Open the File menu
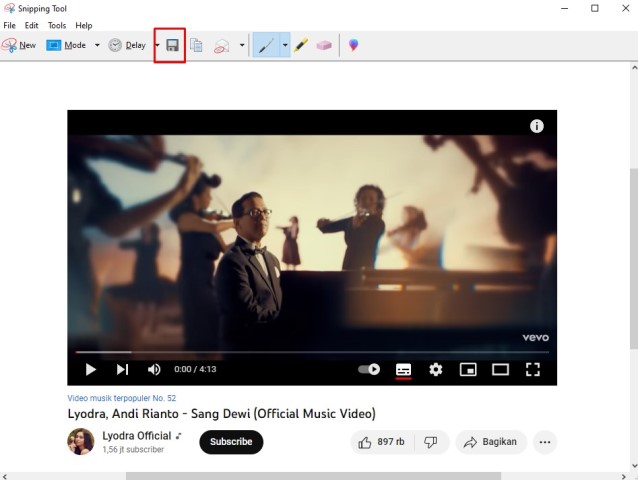This screenshot has width=638, height=480. point(9,25)
